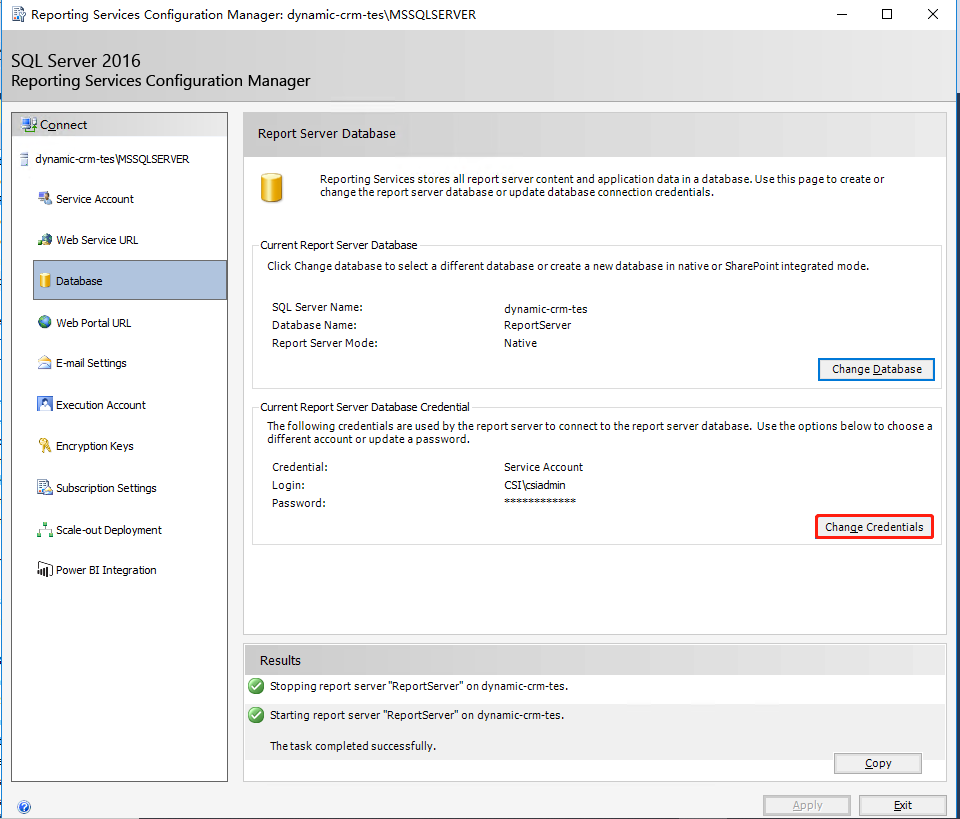Screen dimensions: 960x819
Task: Select the Database page in sidebar
Action: click(x=130, y=280)
